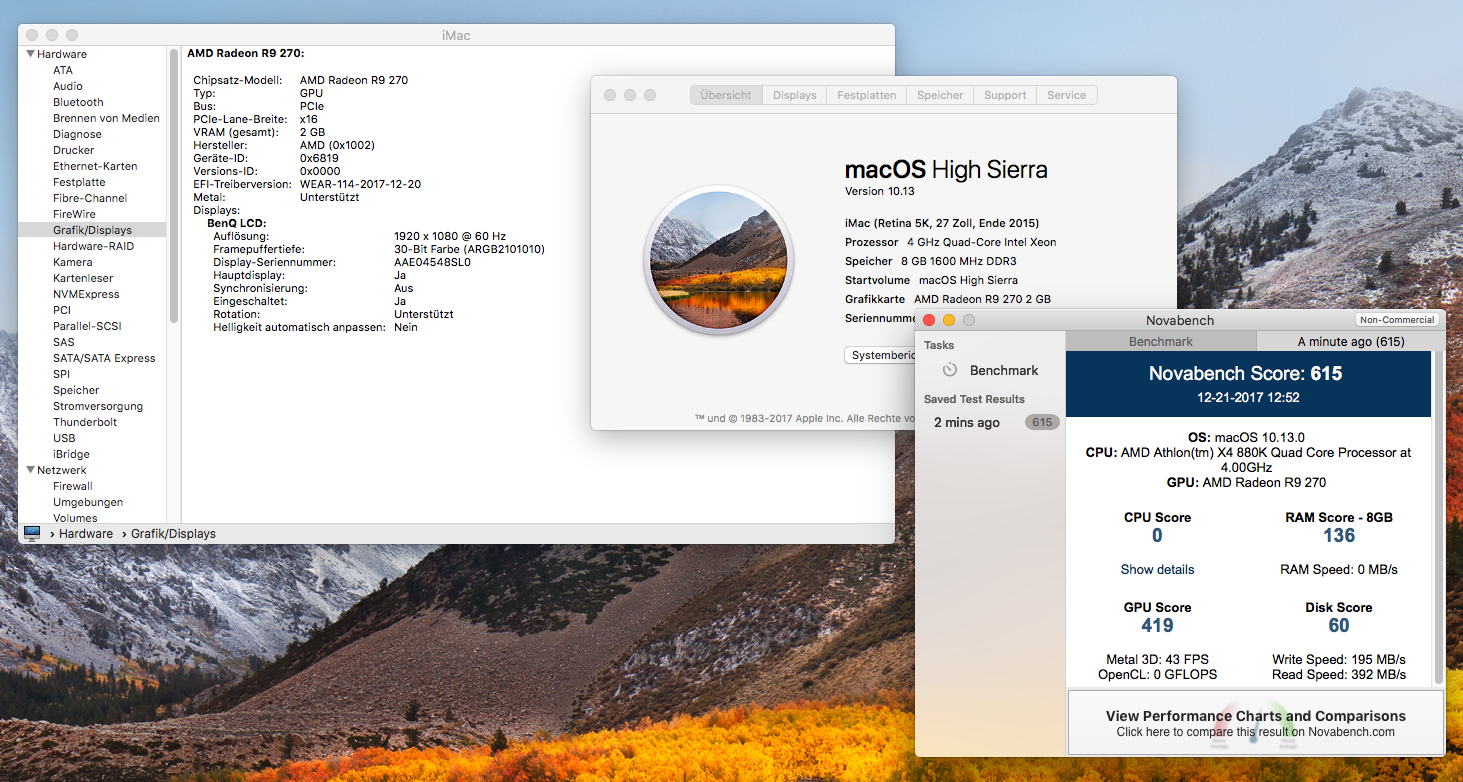Click Hardware in the bottom path bar
The image size is (1463, 782).
point(86,534)
